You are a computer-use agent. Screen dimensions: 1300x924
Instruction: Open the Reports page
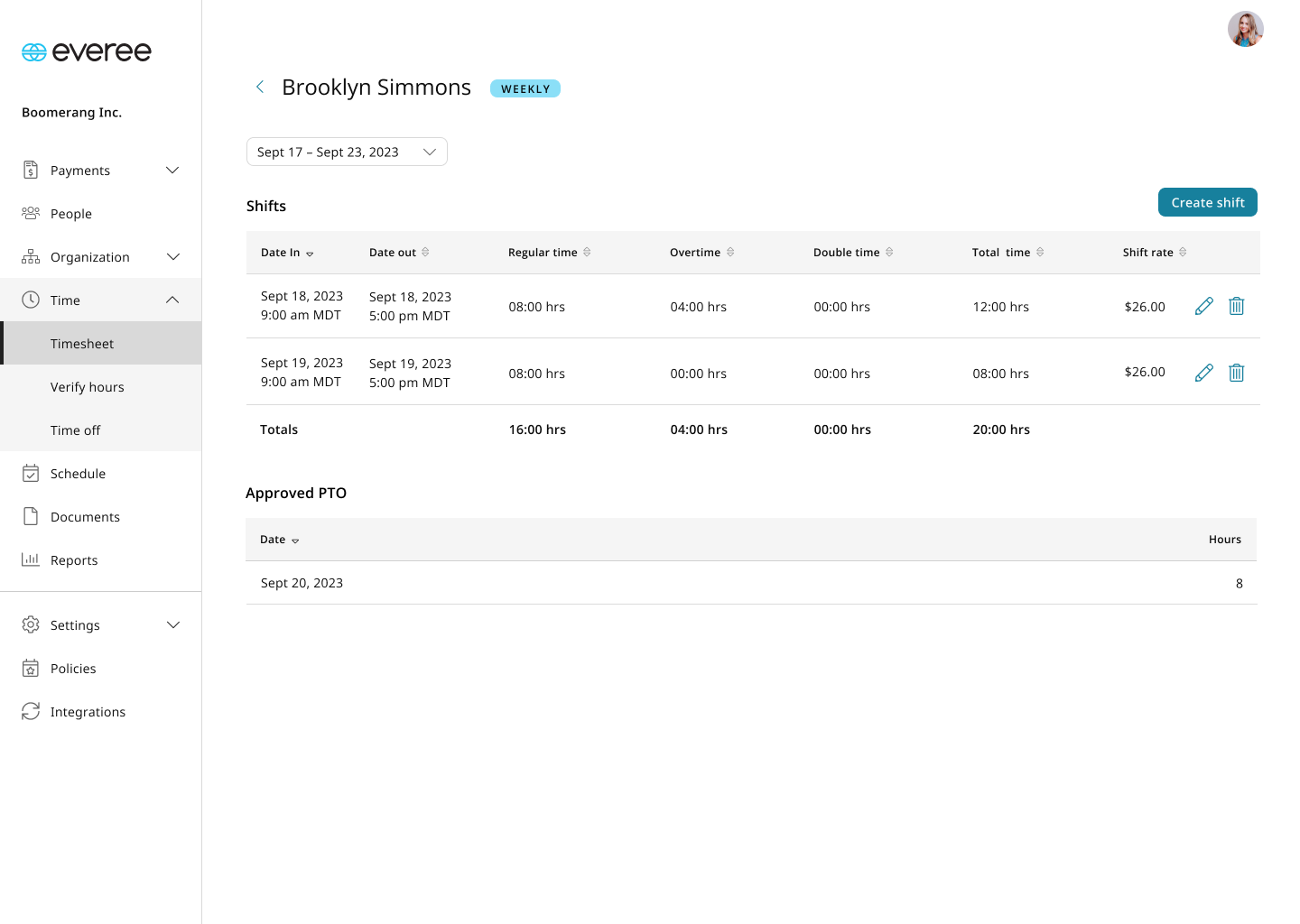(74, 560)
